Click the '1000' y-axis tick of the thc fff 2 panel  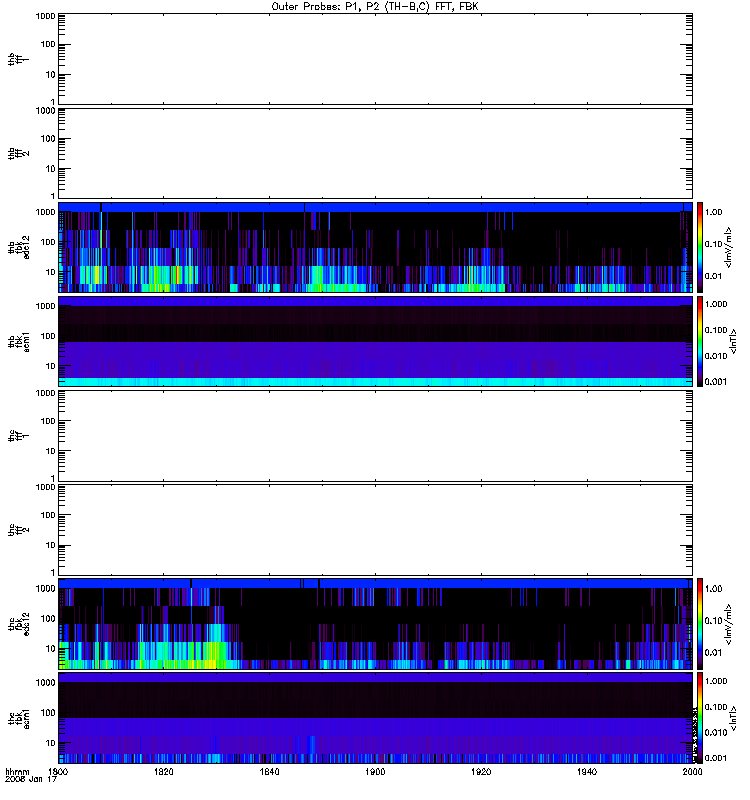[x=46, y=487]
